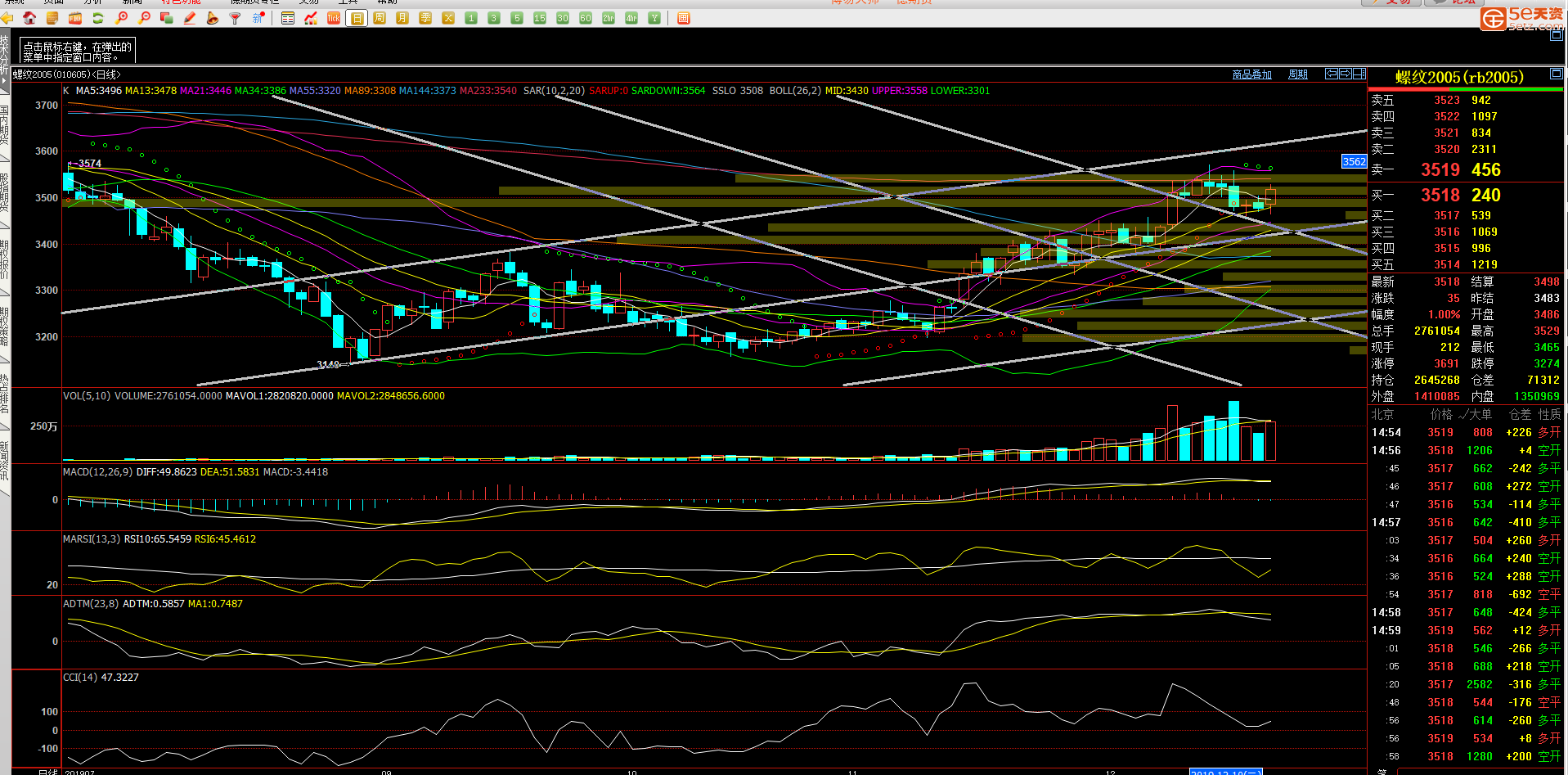The width and height of the screenshot is (1568, 775).
Task: Click the 商品叠加 overlay link
Action: (1251, 74)
